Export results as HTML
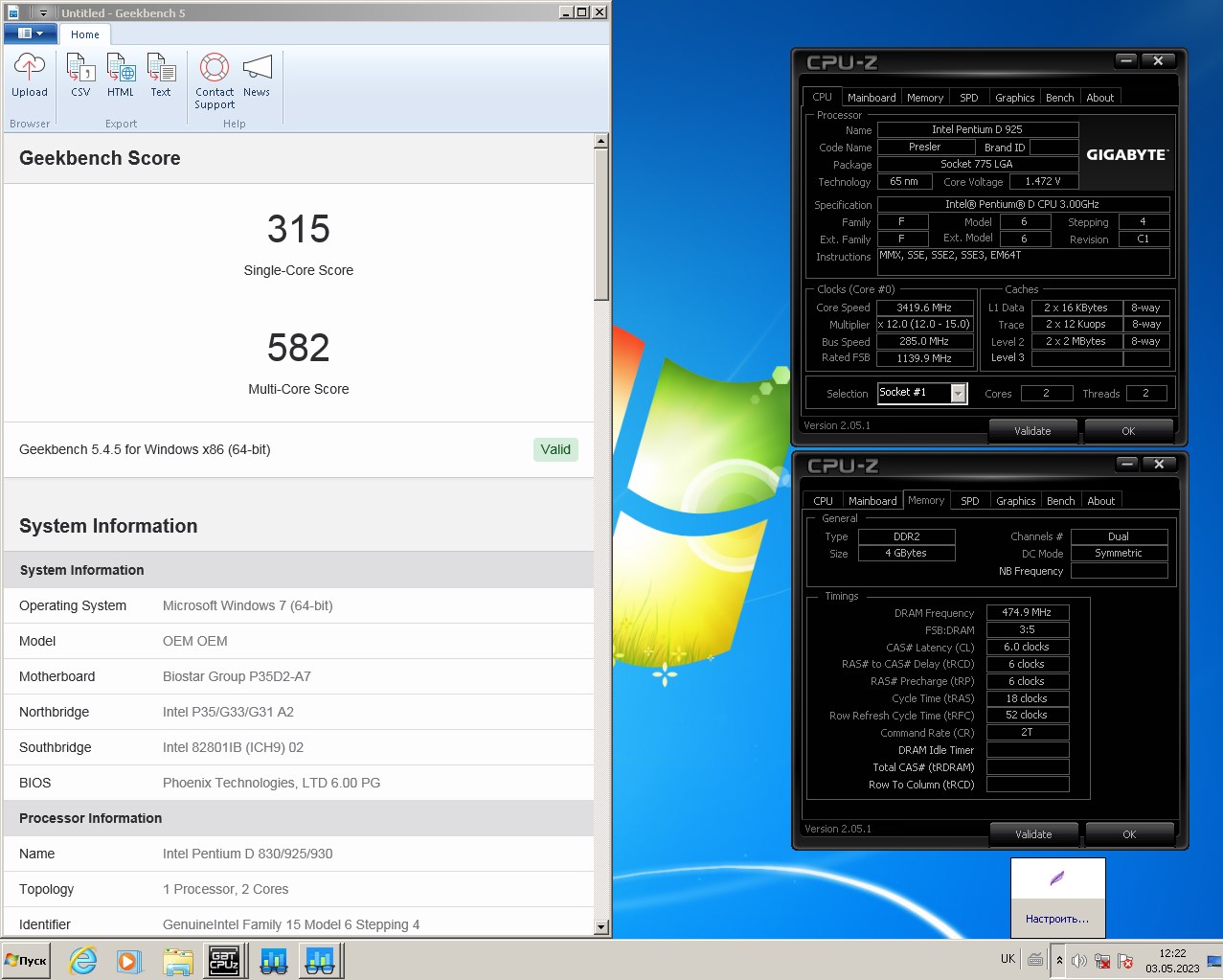This screenshot has height=980, width=1223. pos(121,76)
